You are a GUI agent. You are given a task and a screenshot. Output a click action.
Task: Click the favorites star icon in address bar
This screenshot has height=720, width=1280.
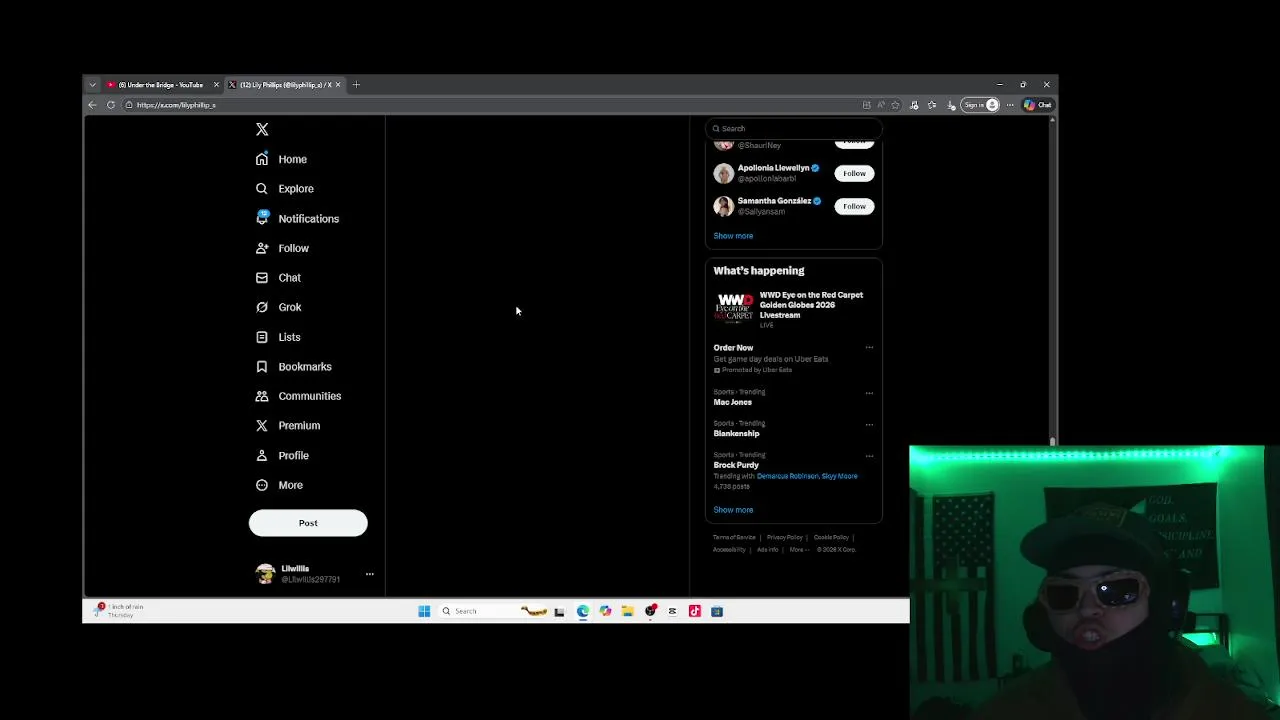point(896,105)
